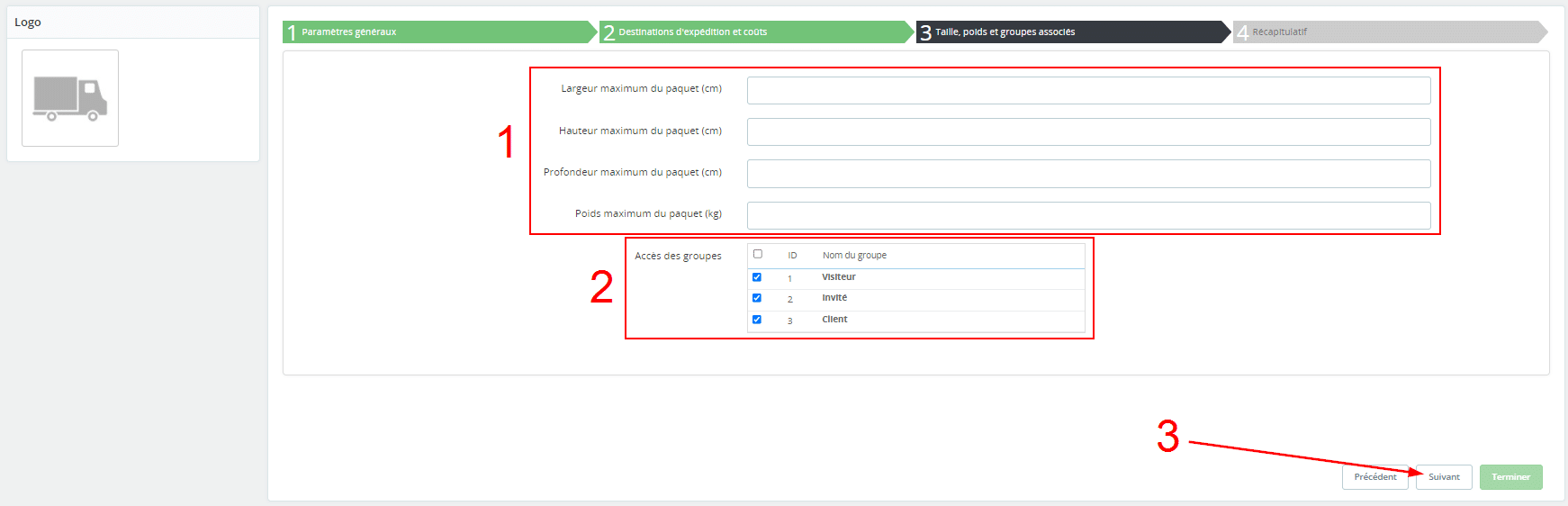This screenshot has height=506, width=1568.
Task: Click the Suivant button
Action: coord(1444,477)
